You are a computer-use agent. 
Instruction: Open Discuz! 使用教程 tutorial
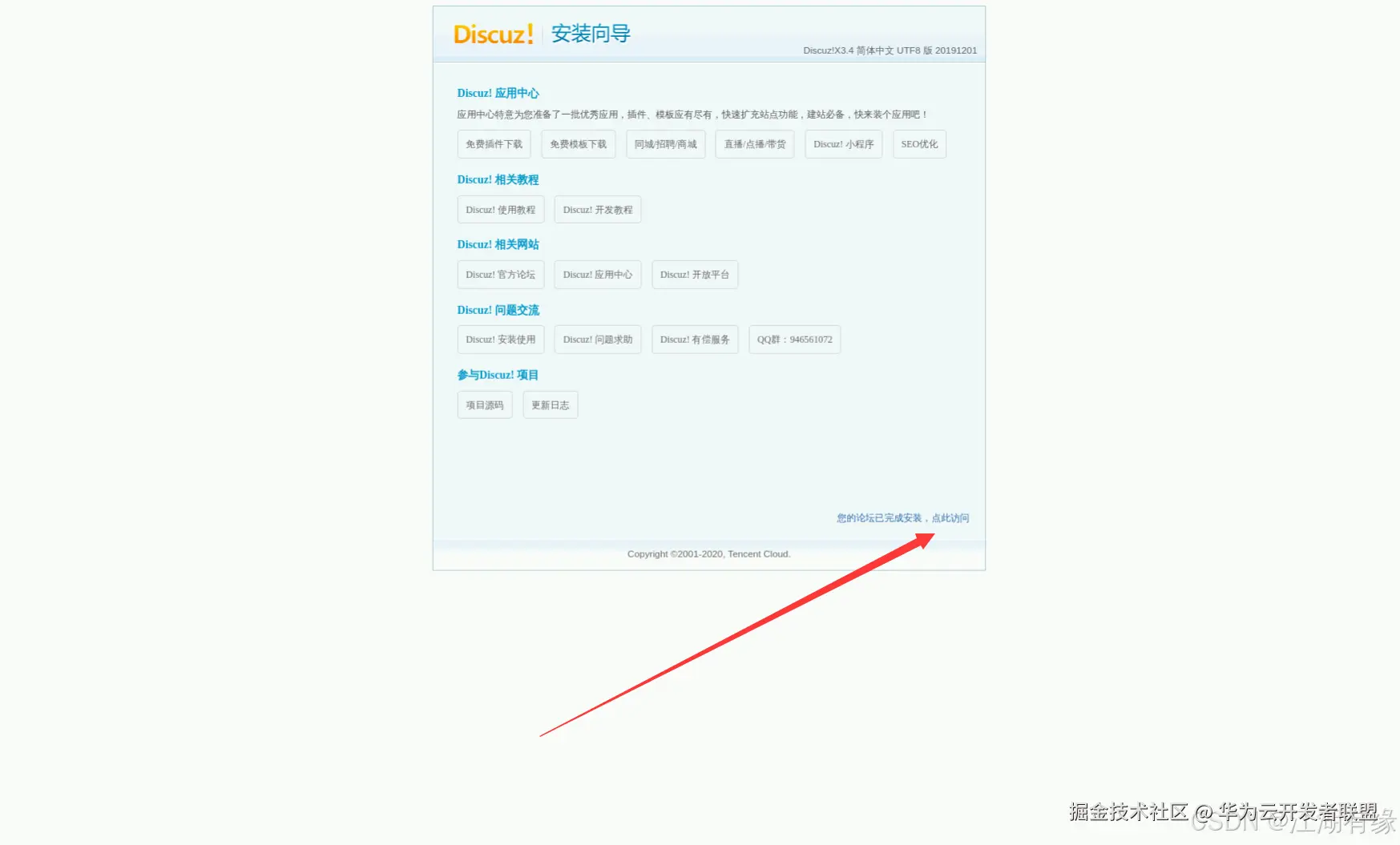click(x=501, y=210)
